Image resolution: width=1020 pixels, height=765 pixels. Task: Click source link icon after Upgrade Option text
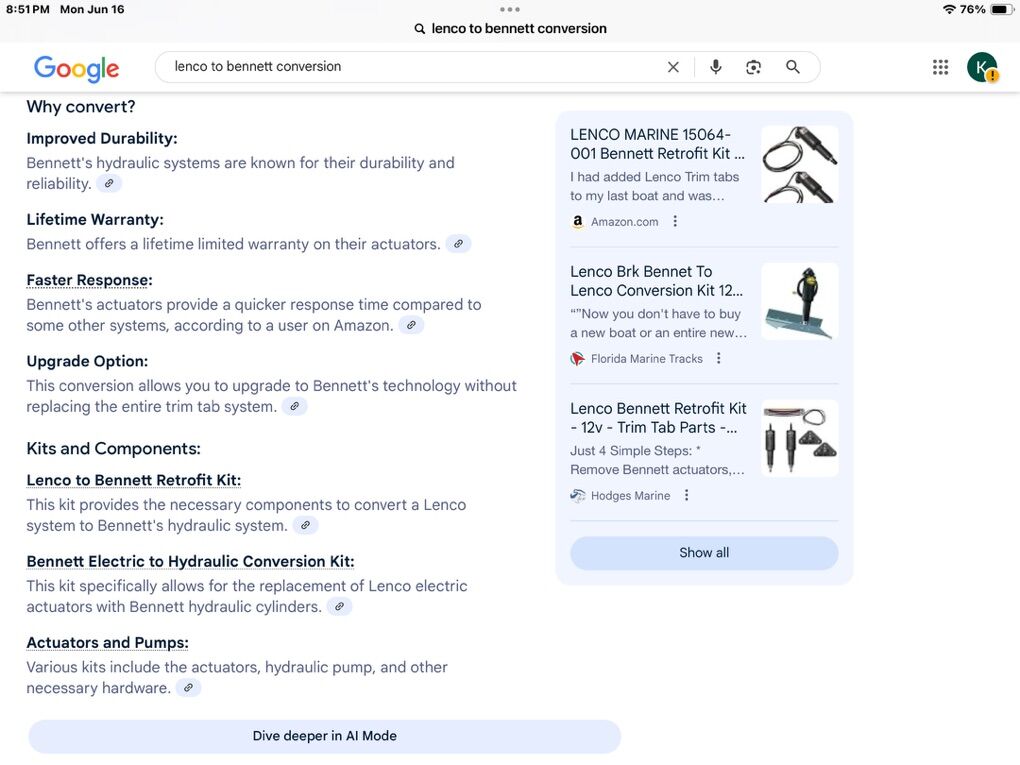point(294,407)
